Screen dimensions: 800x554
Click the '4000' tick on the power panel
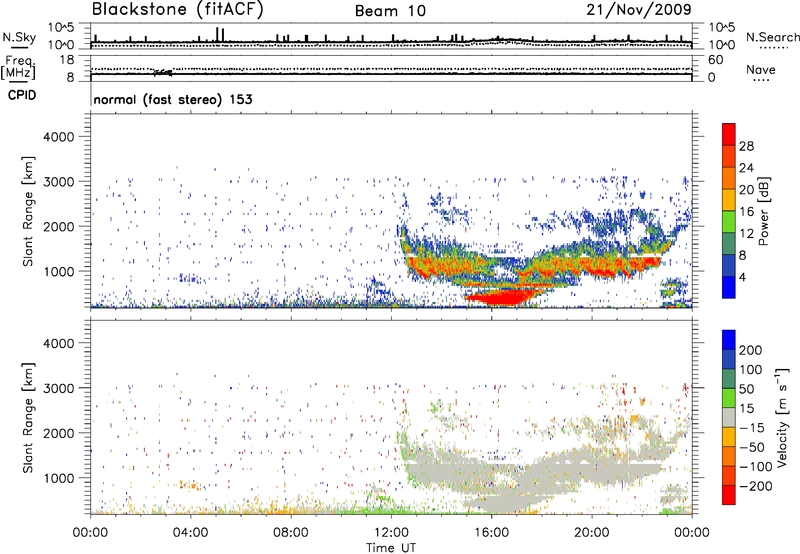tap(58, 137)
